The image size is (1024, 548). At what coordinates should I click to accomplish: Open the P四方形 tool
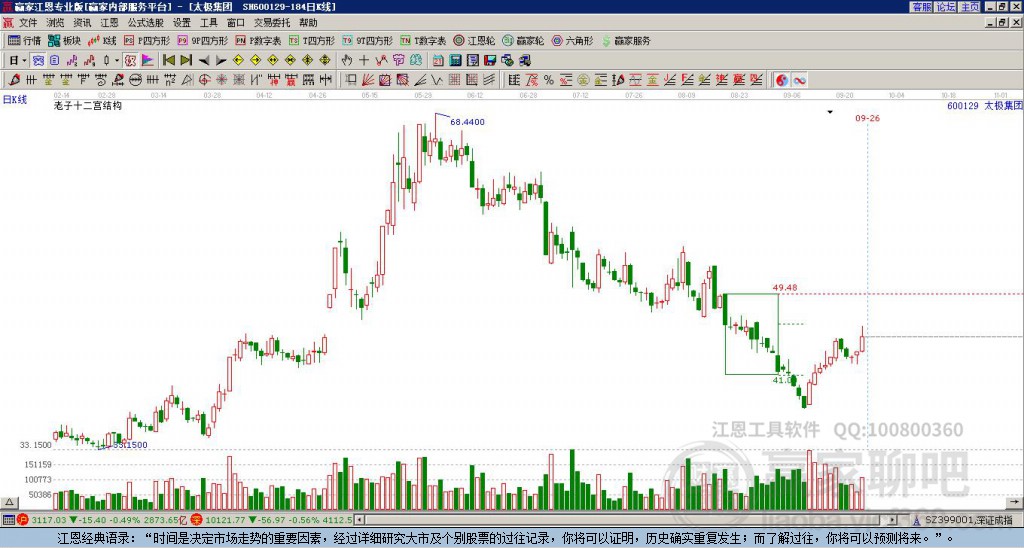pyautogui.click(x=147, y=40)
